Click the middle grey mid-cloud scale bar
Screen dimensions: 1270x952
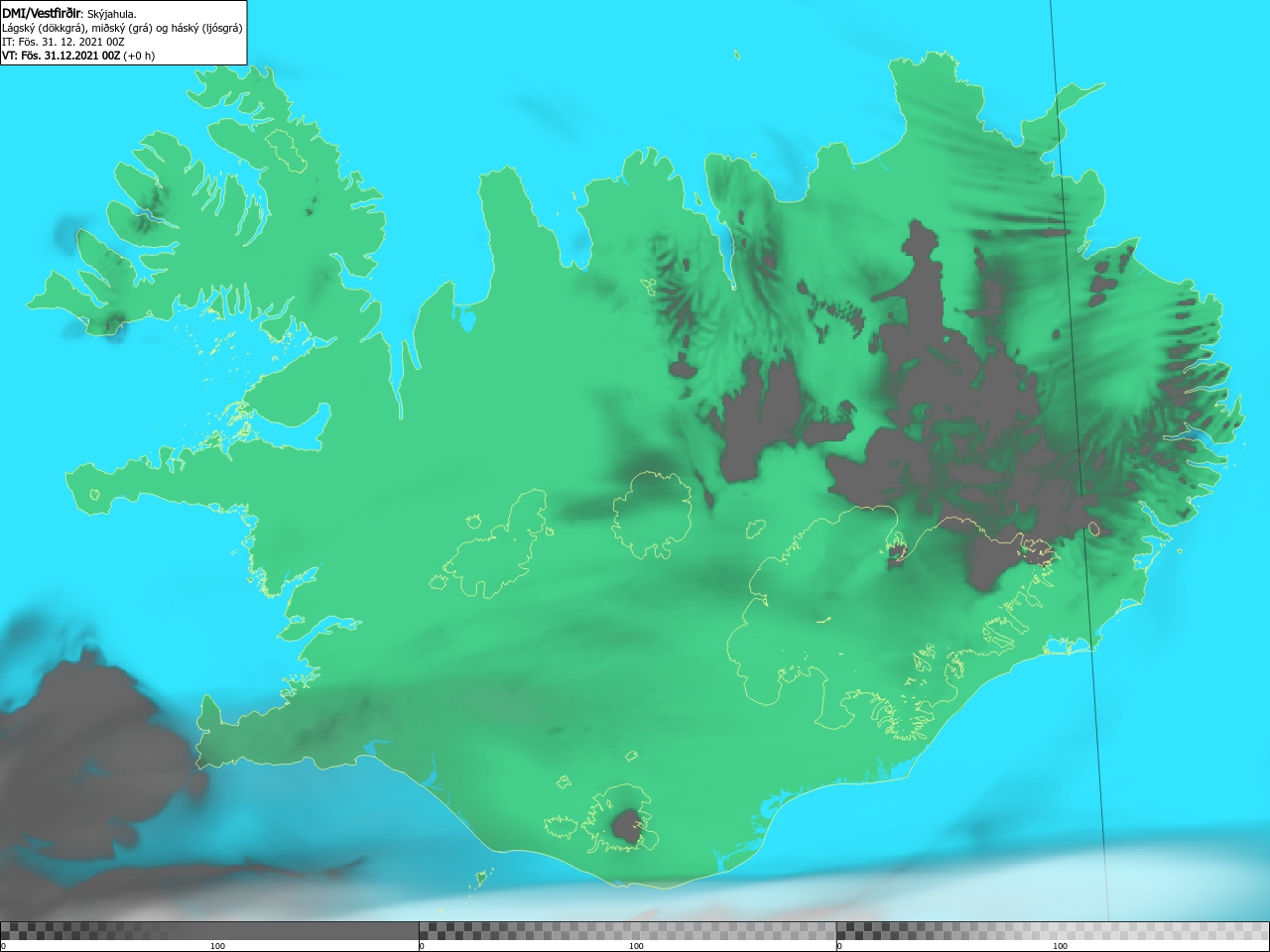click(x=628, y=931)
